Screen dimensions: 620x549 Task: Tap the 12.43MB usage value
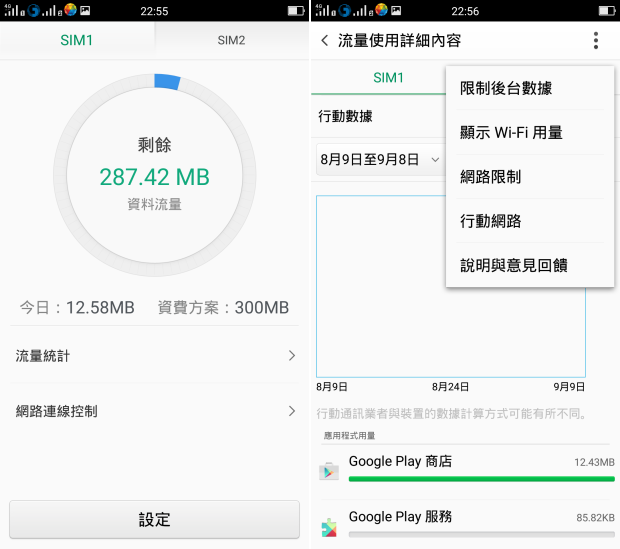point(594,462)
